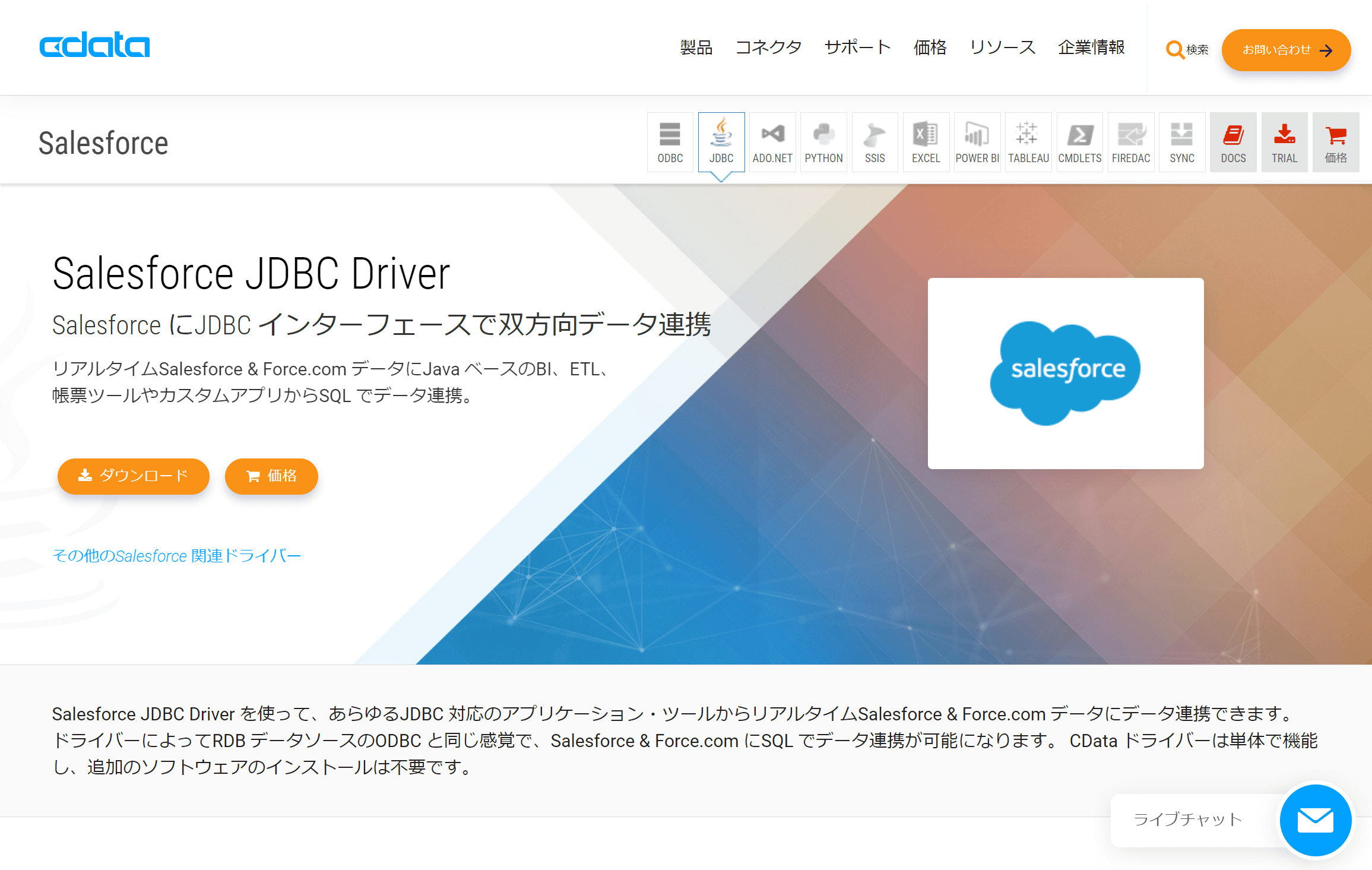Click the お問い合わせ button
The width and height of the screenshot is (1372, 870).
pos(1286,50)
